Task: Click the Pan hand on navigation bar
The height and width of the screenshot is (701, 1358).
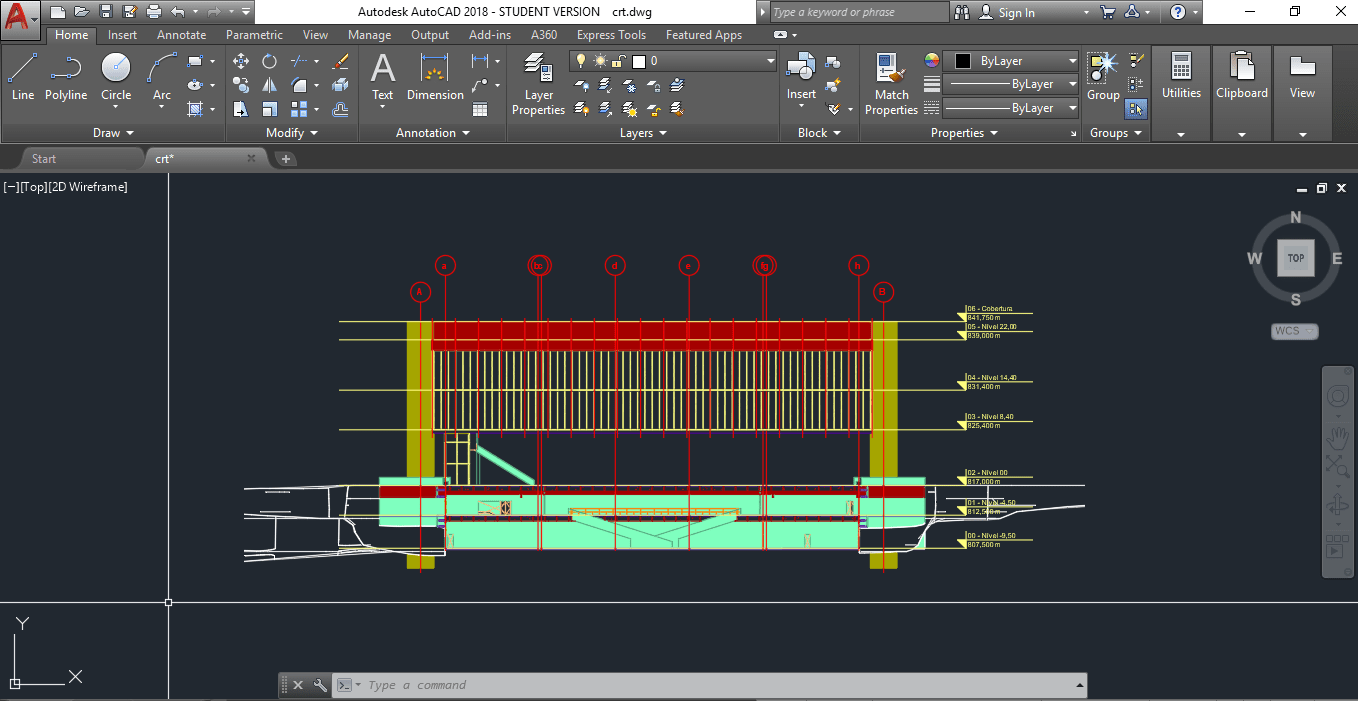Action: click(1338, 438)
